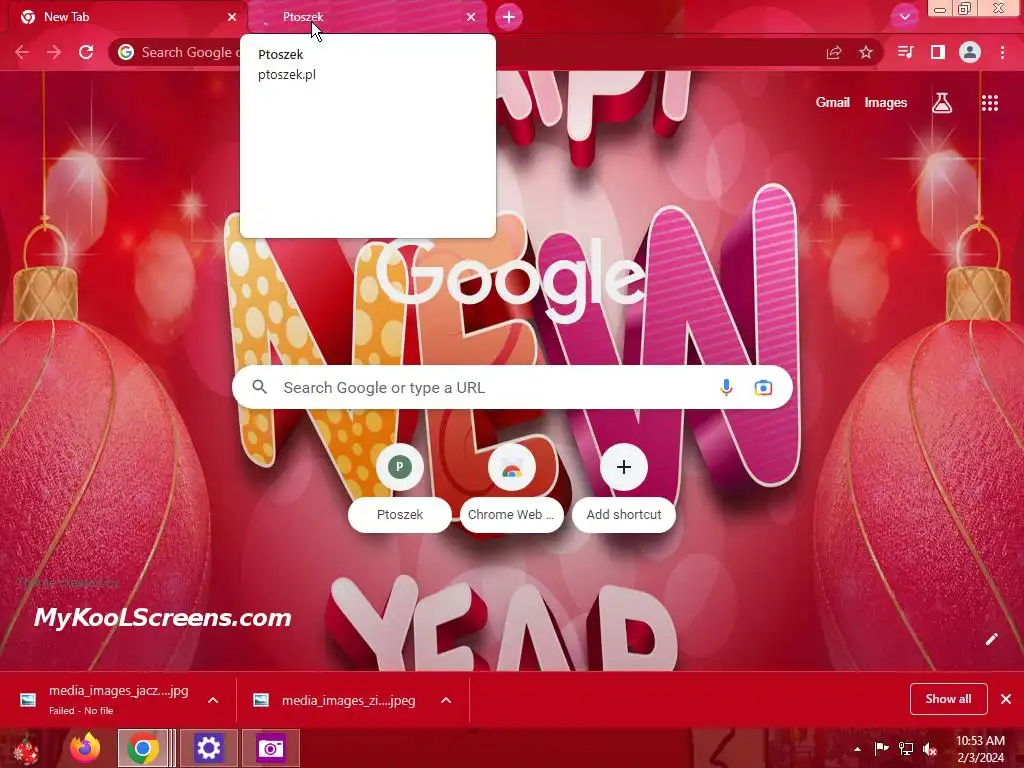Share this page icon in address bar

click(x=834, y=52)
